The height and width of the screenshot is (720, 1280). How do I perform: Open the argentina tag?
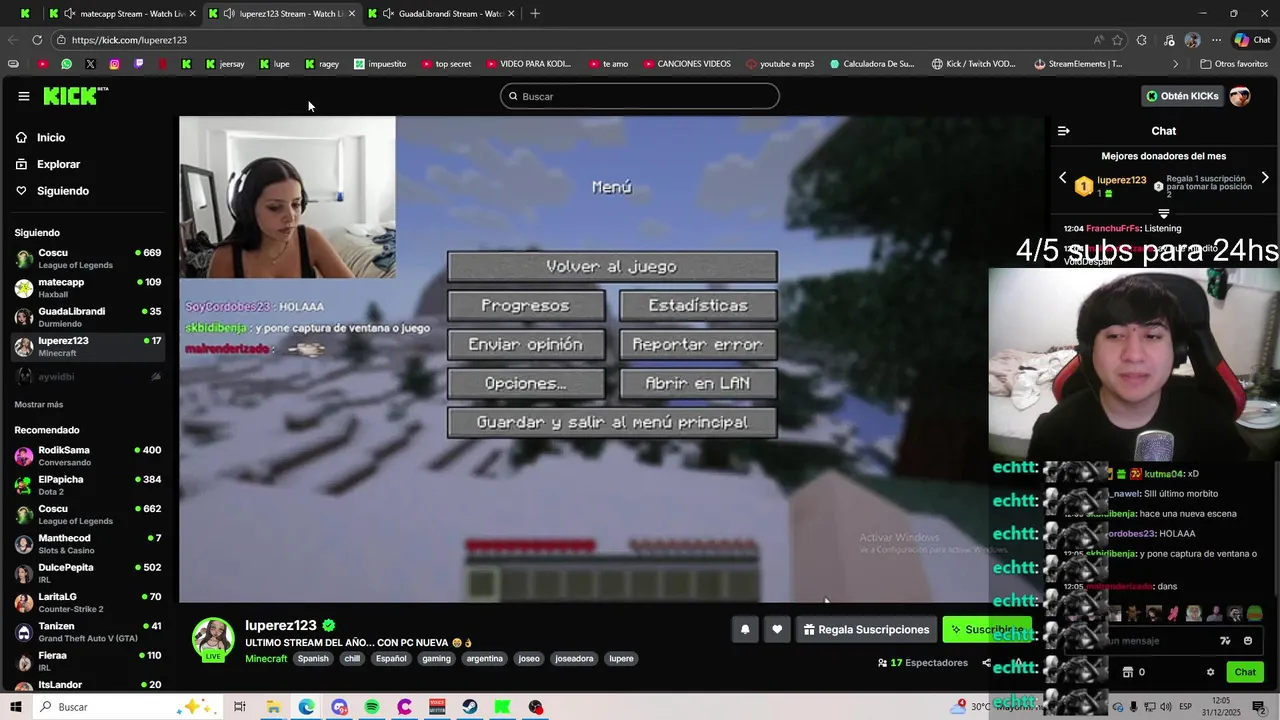tap(485, 659)
